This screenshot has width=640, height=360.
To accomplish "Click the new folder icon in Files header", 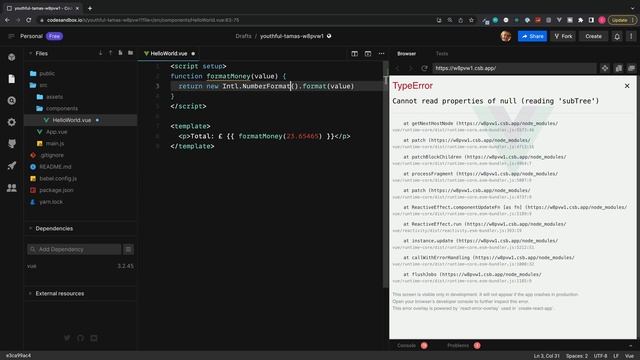I will click(x=131, y=53).
